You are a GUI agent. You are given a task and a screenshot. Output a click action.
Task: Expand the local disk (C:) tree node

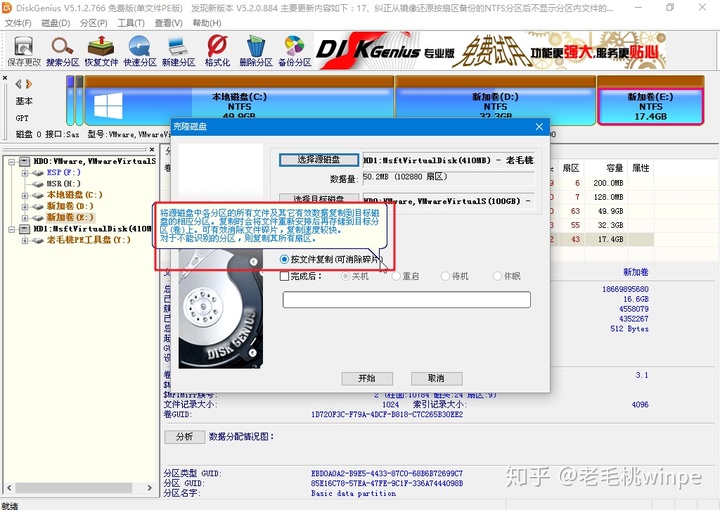click(x=25, y=196)
